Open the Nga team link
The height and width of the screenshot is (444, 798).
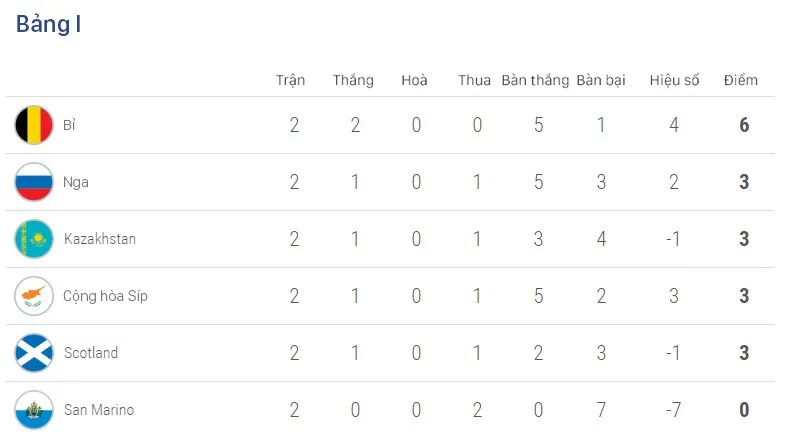point(76,182)
